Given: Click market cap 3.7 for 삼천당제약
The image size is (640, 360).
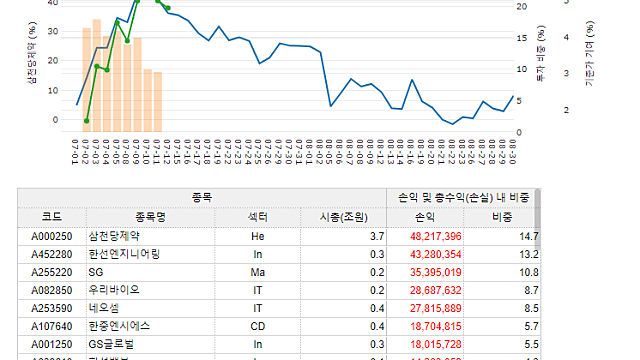Looking at the screenshot, I should click(x=377, y=236).
